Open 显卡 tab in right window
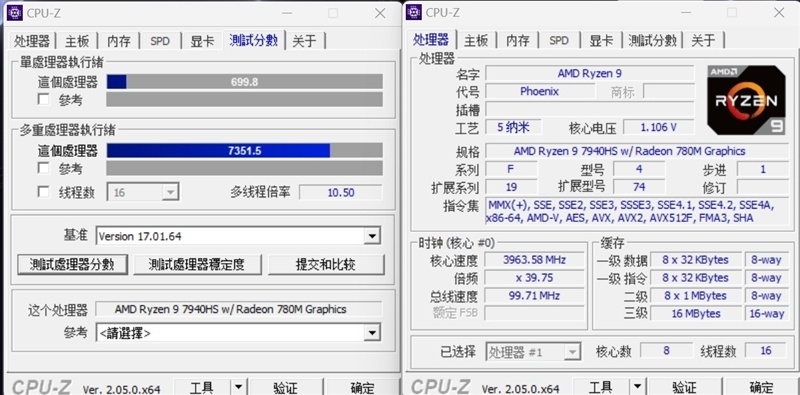This screenshot has width=800, height=395. (602, 41)
